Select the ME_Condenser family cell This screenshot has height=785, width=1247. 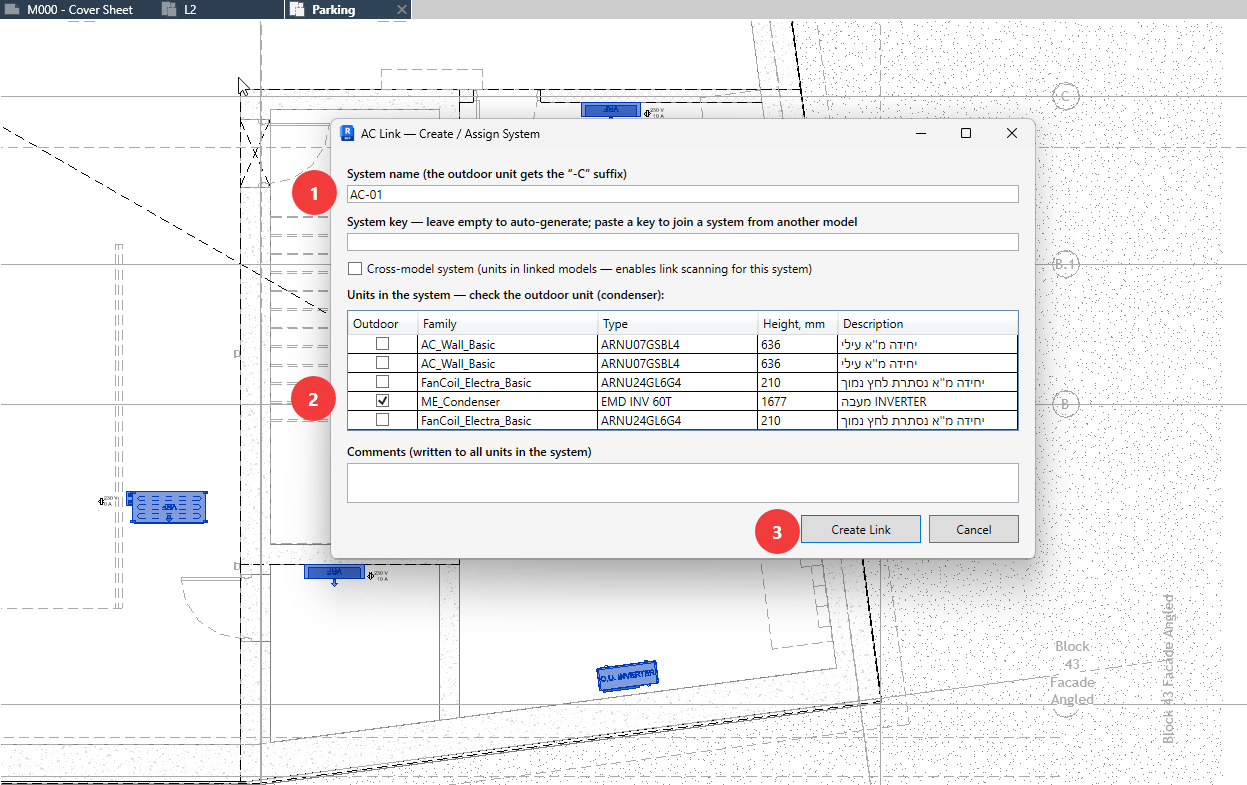coord(507,401)
